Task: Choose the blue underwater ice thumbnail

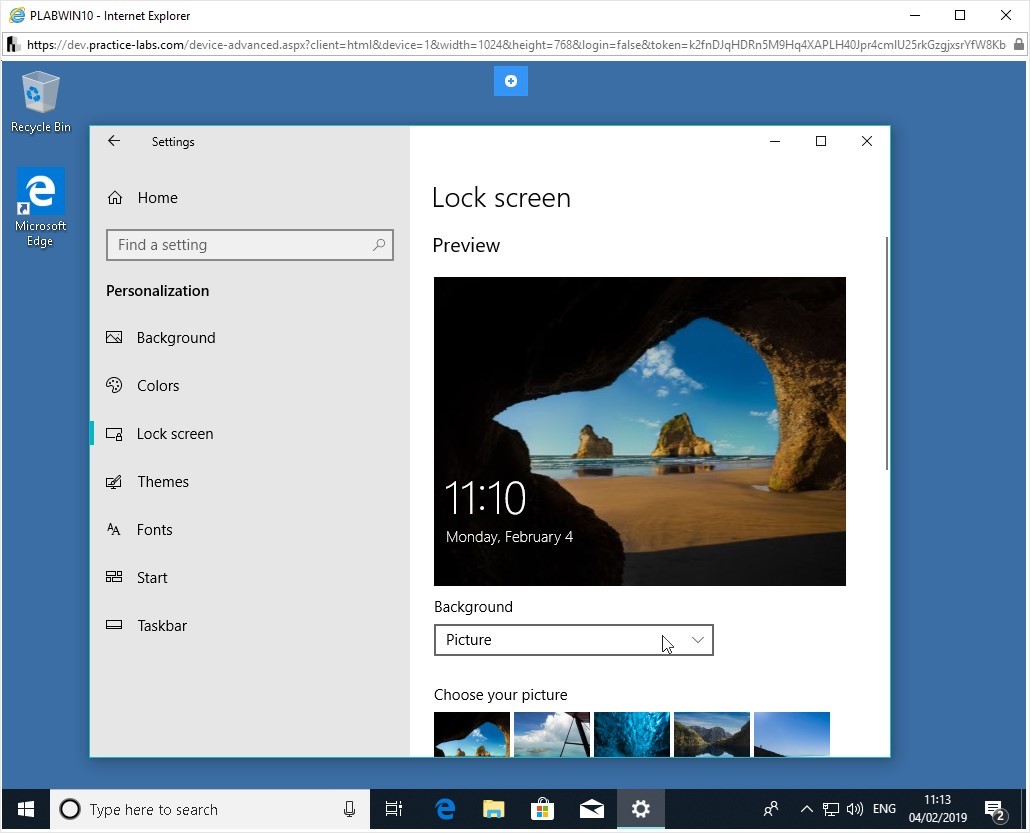Action: (632, 734)
